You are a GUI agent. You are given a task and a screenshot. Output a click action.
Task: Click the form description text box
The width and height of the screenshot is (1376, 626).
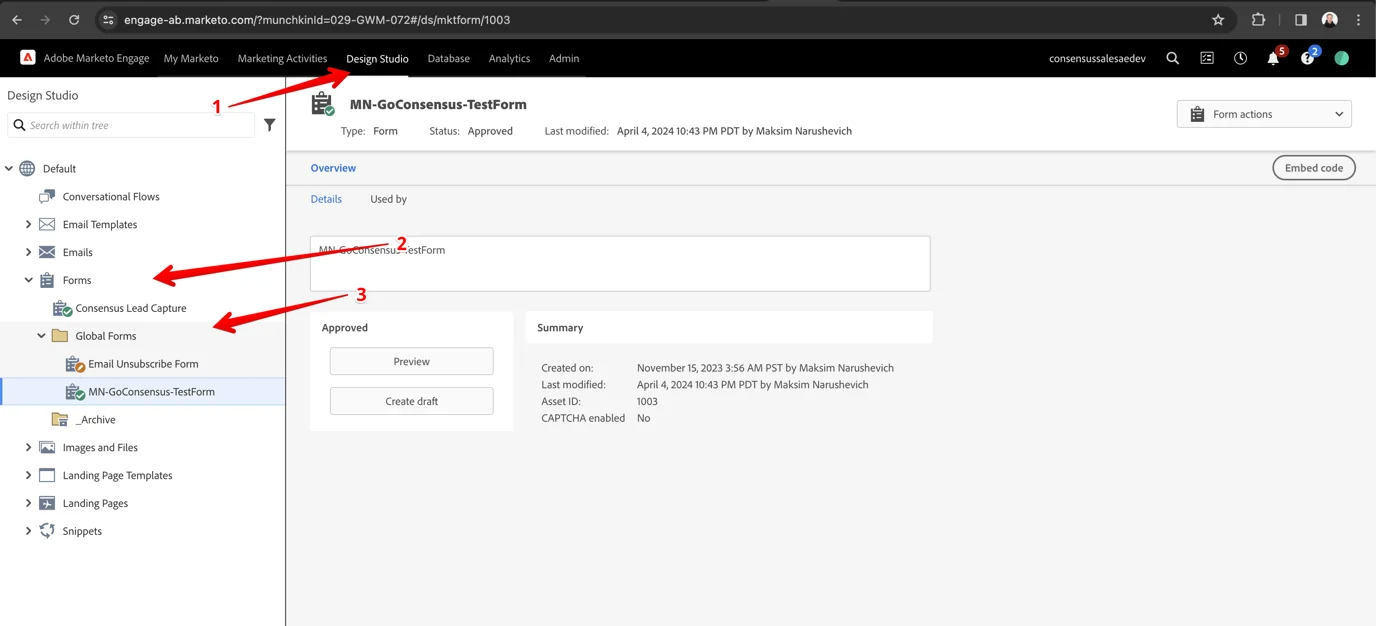pos(620,264)
